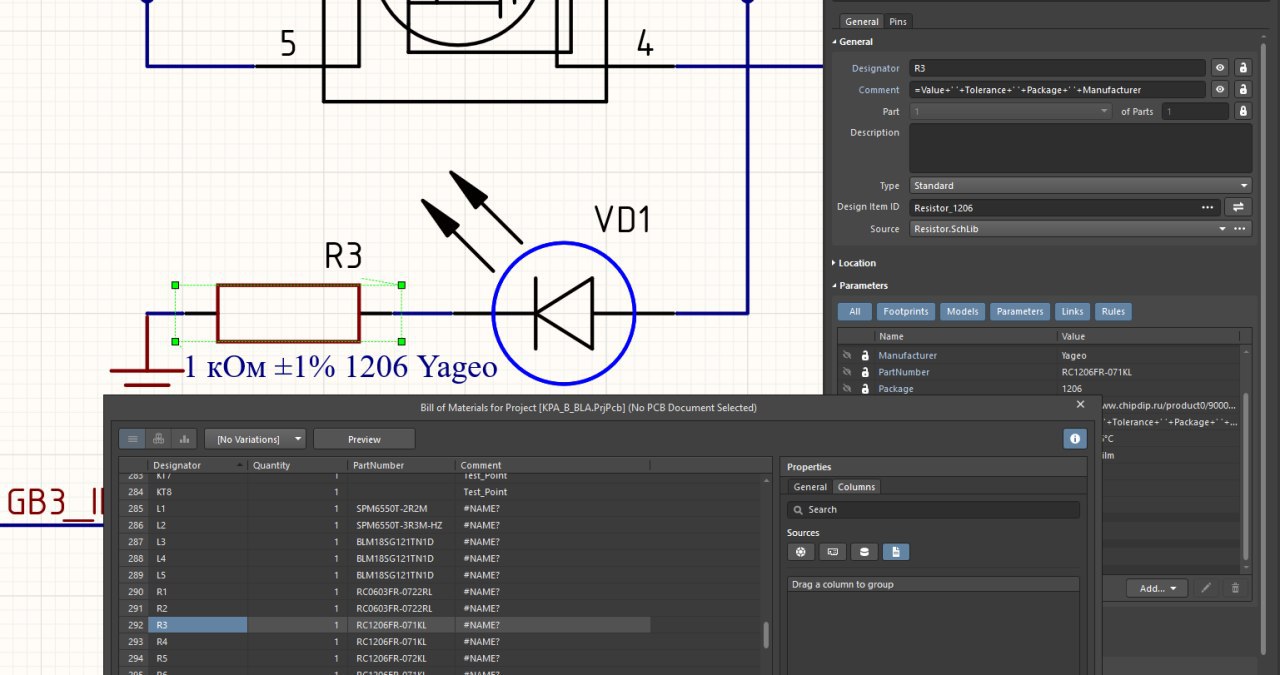Select the R3 row in BOM
The image size is (1280, 675).
point(385,625)
